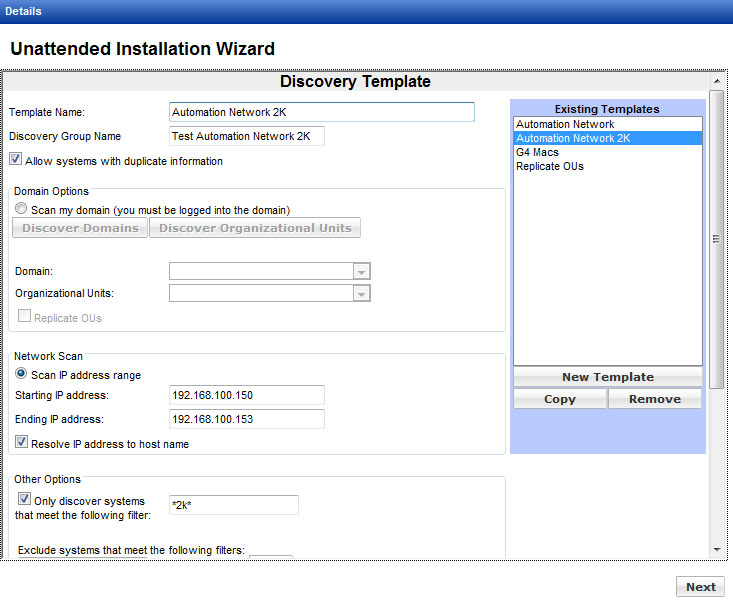Toggle Allow systems with duplicate information checkbox

[16, 160]
